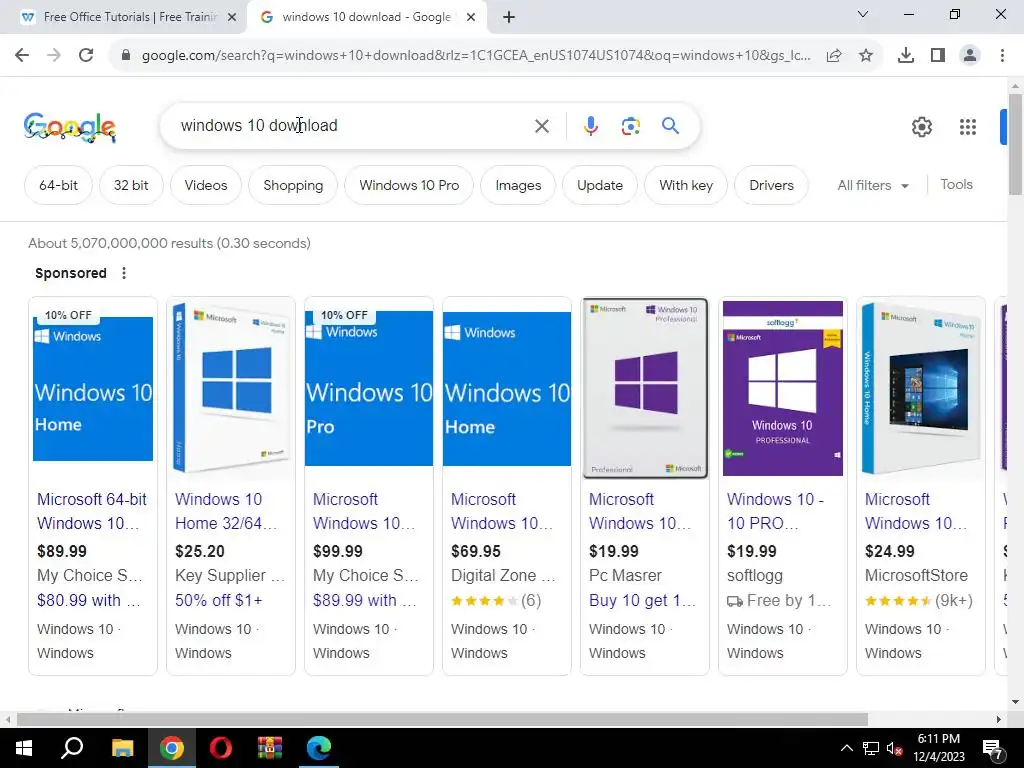Switch to Videos results
The height and width of the screenshot is (768, 1024).
206,185
